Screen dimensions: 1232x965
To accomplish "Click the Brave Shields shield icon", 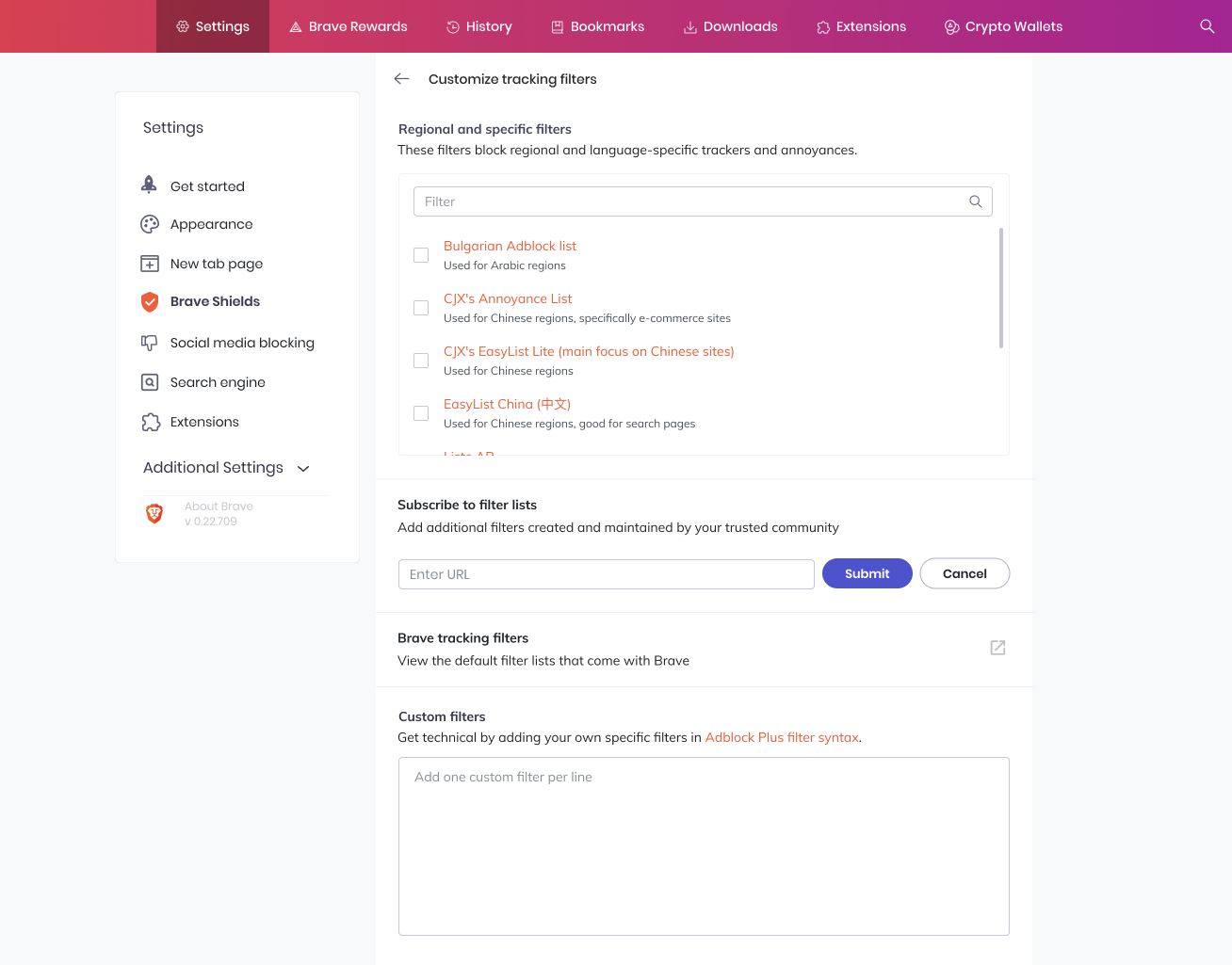I will click(x=150, y=301).
